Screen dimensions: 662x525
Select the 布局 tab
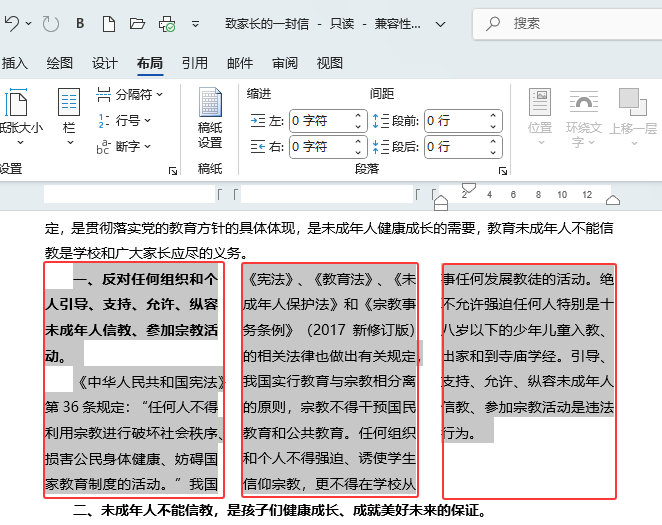(x=150, y=63)
